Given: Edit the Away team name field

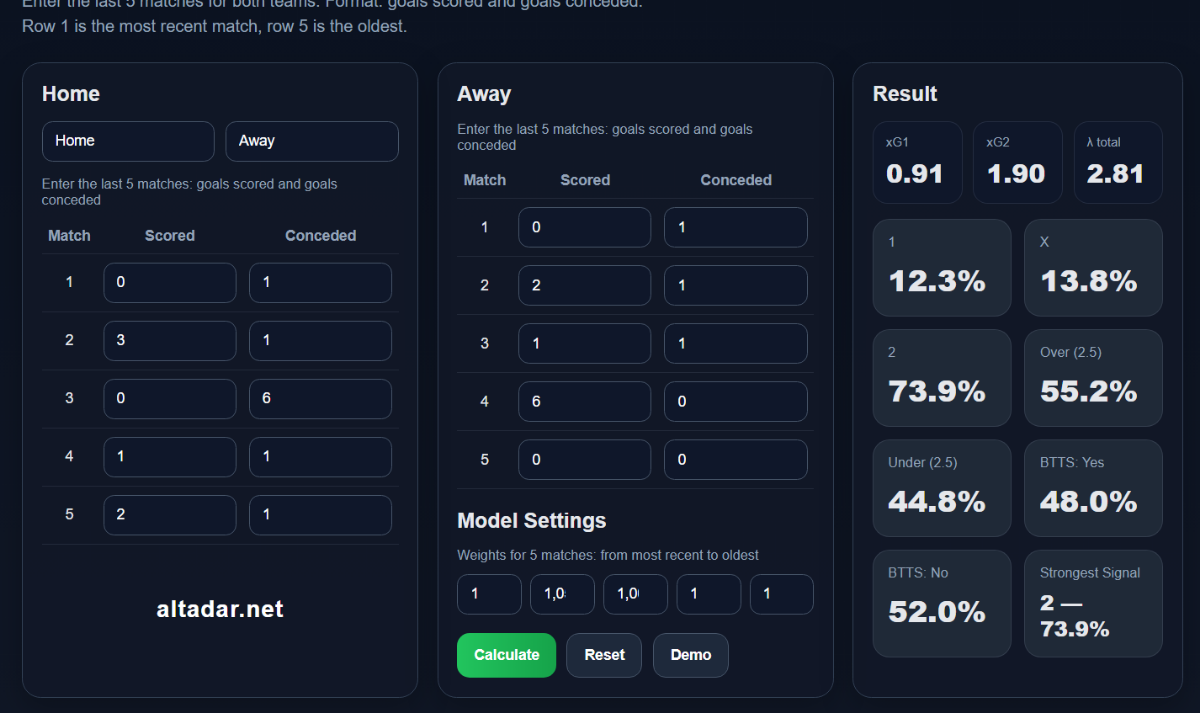Looking at the screenshot, I should pos(312,141).
